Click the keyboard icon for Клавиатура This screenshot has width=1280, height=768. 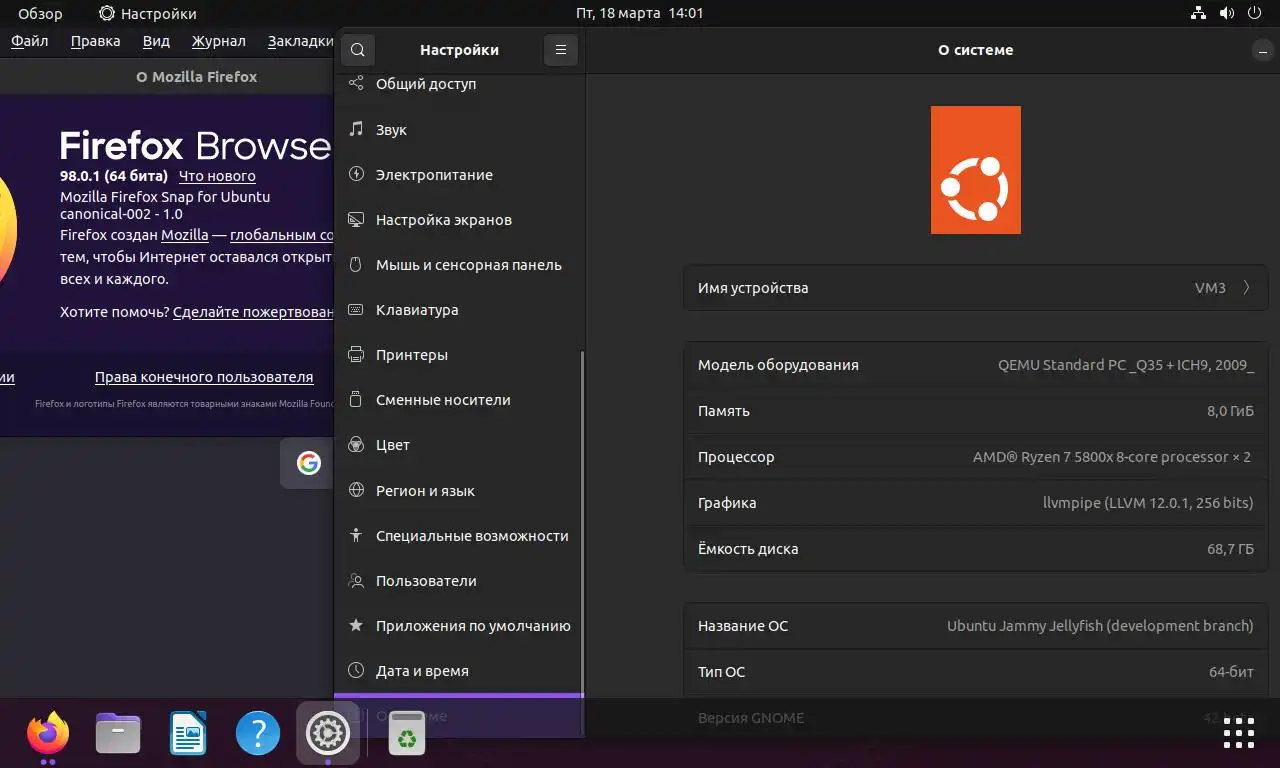tap(355, 310)
